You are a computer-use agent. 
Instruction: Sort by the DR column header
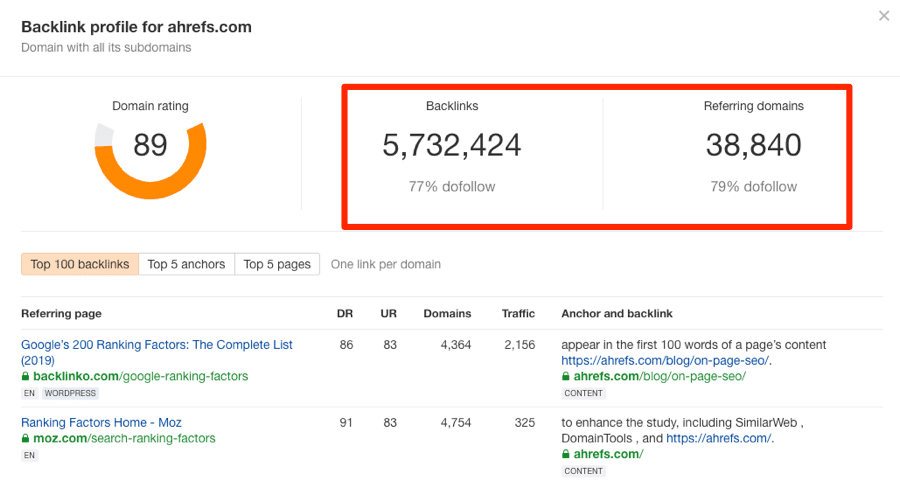(x=345, y=314)
